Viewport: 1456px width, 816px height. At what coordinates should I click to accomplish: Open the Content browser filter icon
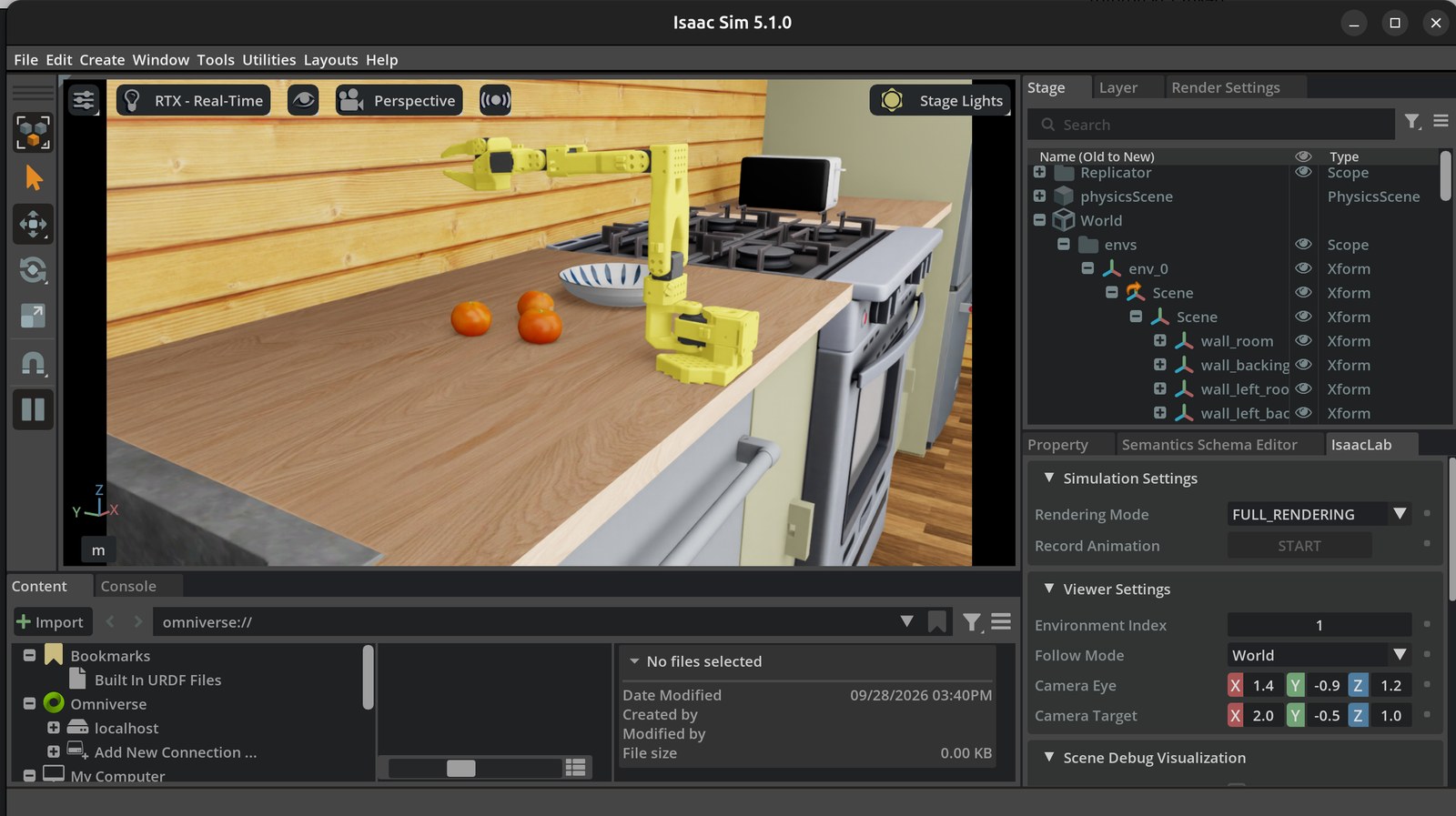pyautogui.click(x=972, y=622)
